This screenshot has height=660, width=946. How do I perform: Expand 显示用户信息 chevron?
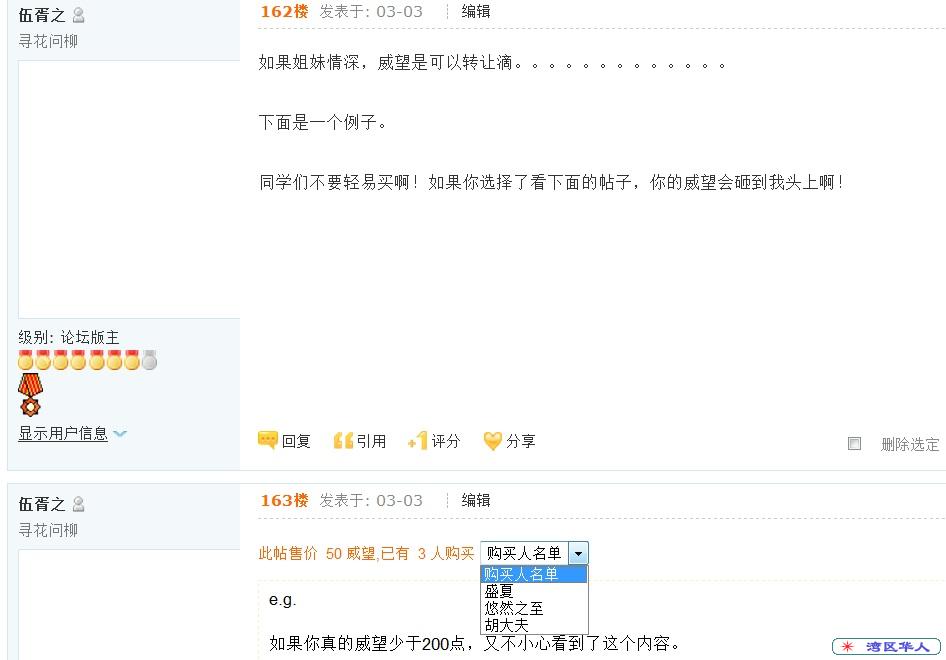(120, 433)
